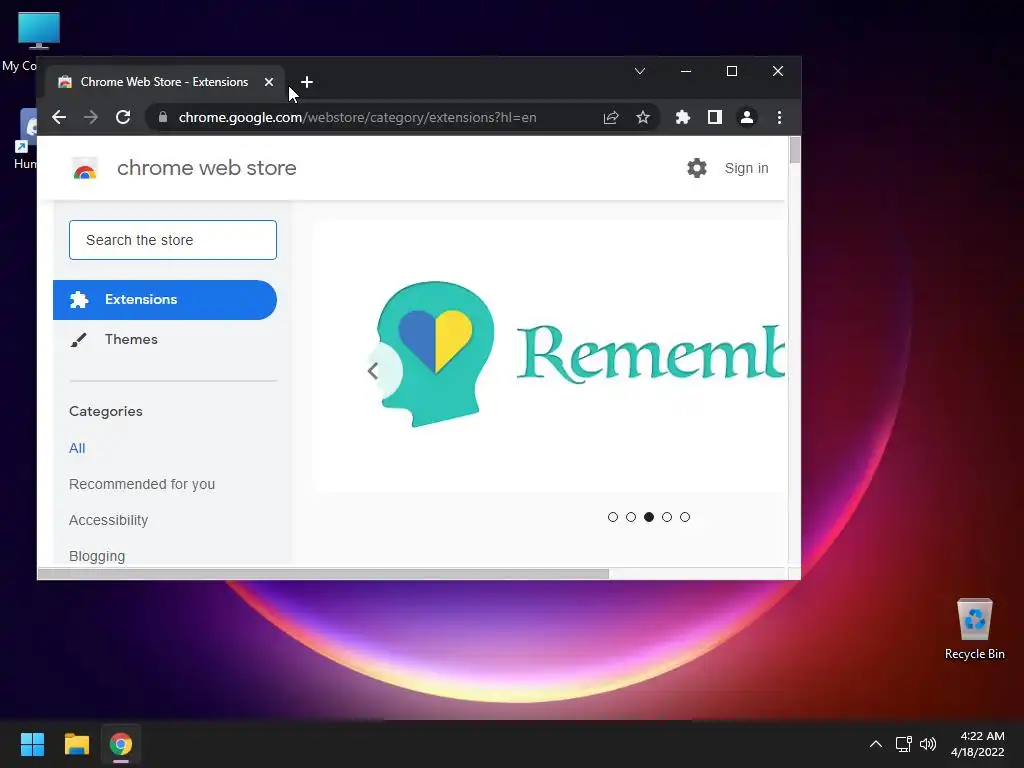The width and height of the screenshot is (1024, 768).
Task: Click the horizontal page scrollbar thumb
Action: pyautogui.click(x=323, y=574)
